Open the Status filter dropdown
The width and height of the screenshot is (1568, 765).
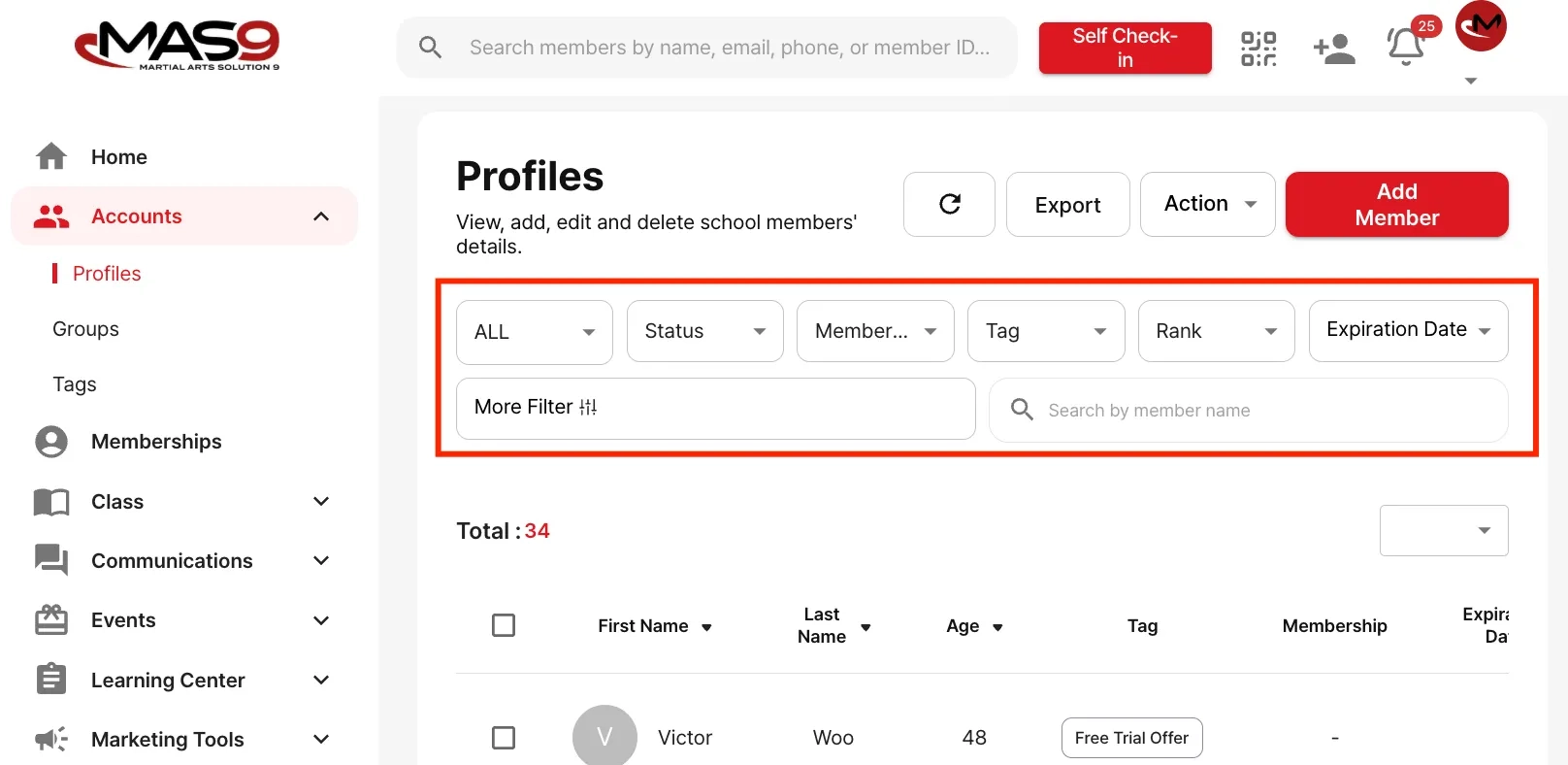pos(705,331)
